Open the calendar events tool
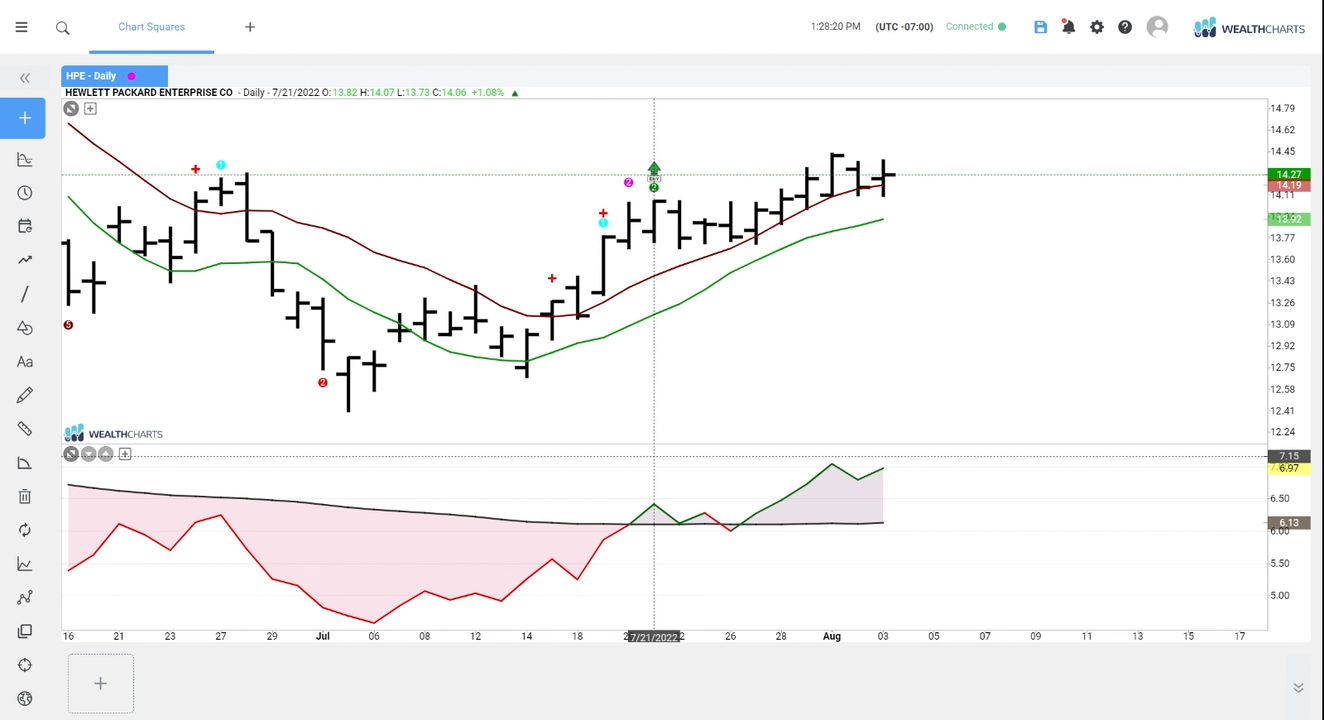 25,227
